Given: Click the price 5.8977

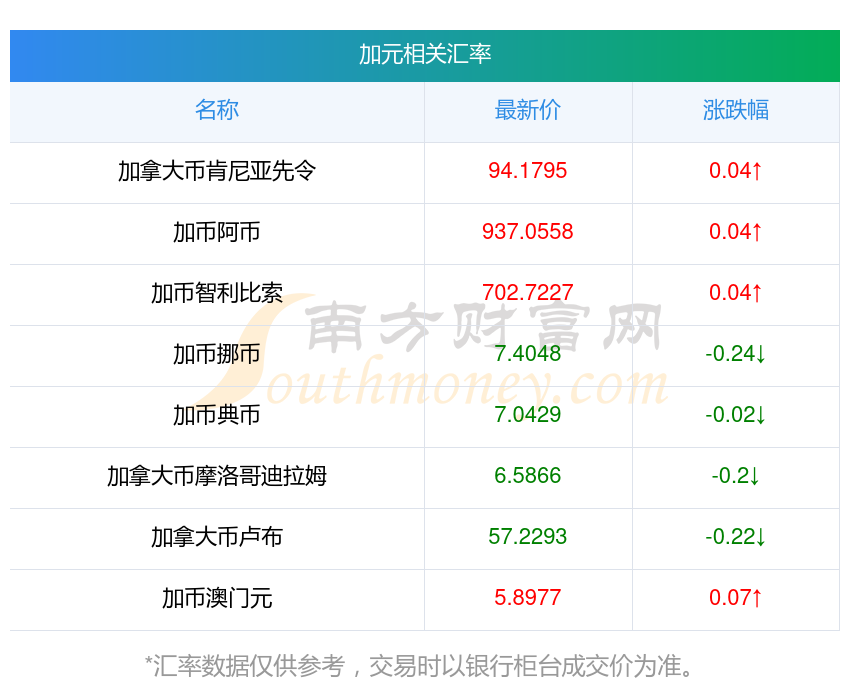Looking at the screenshot, I should point(527,598).
